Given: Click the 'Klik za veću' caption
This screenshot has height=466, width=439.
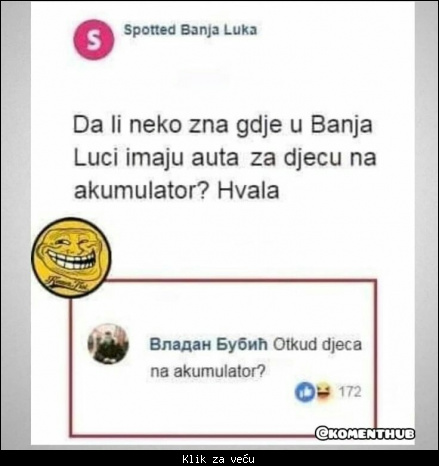Looking at the screenshot, I should 218,459.
